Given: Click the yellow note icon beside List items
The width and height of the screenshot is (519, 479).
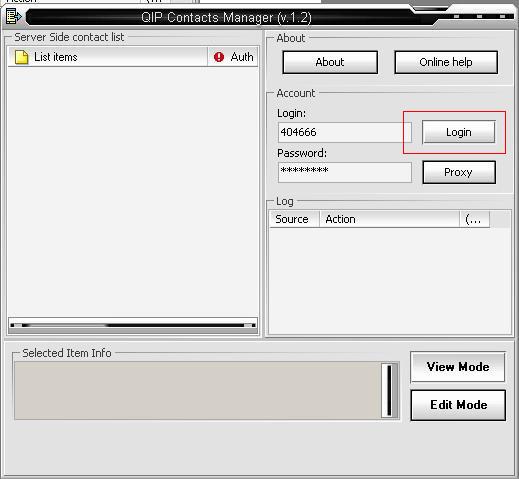Looking at the screenshot, I should click(x=22, y=57).
